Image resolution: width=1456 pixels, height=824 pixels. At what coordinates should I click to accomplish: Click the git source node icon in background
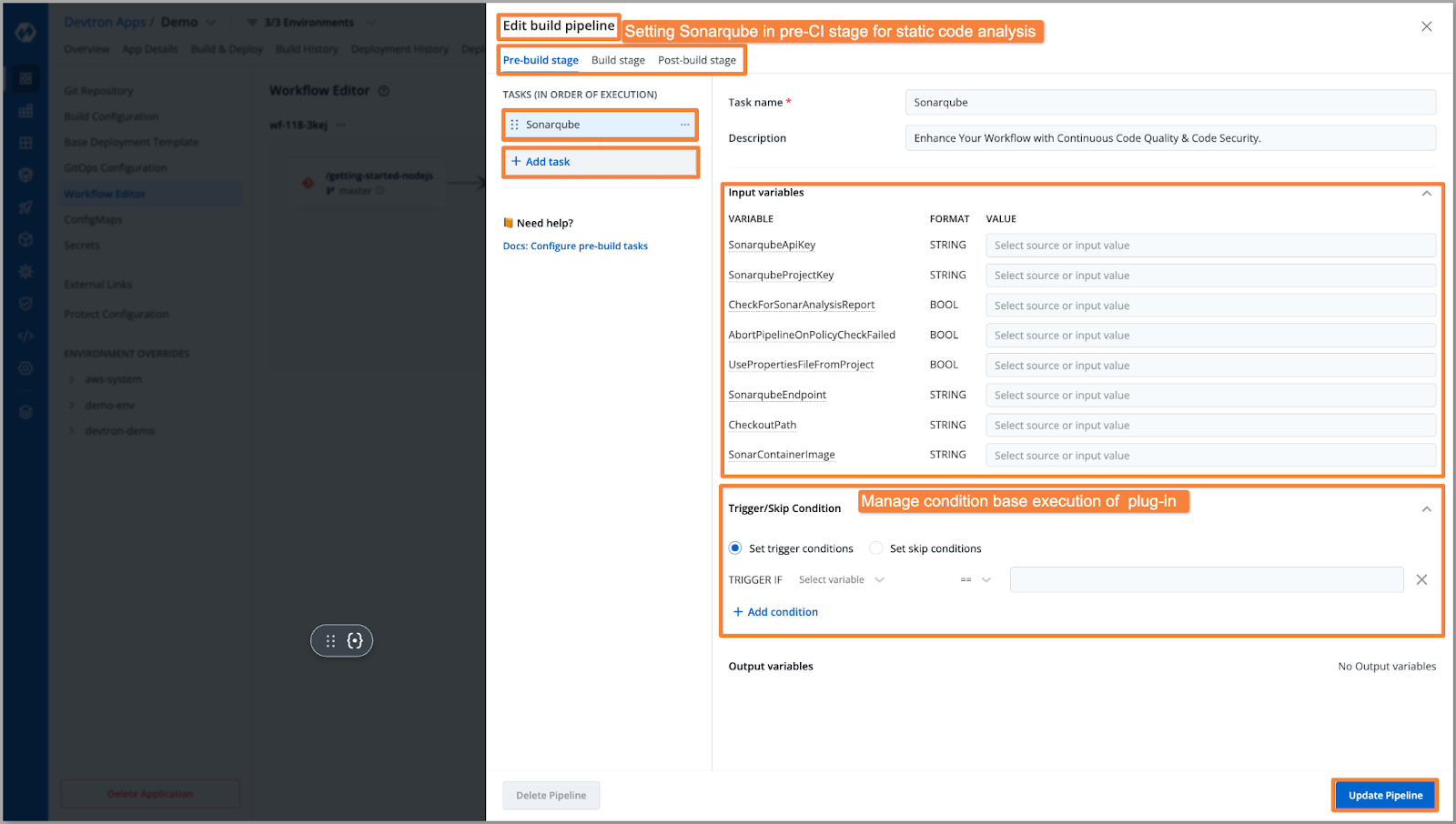click(308, 183)
